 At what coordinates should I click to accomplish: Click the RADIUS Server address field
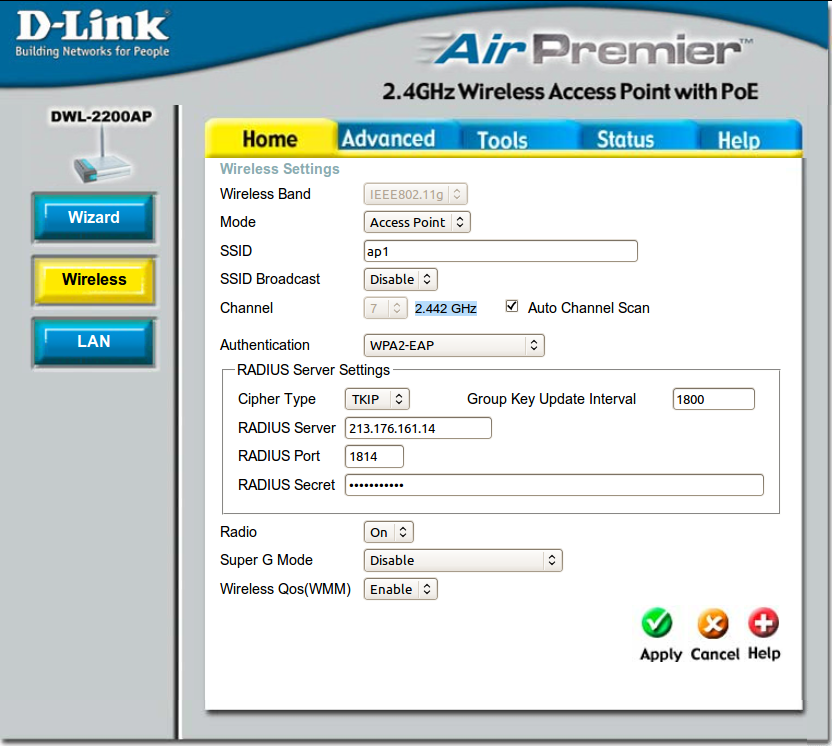tap(418, 428)
